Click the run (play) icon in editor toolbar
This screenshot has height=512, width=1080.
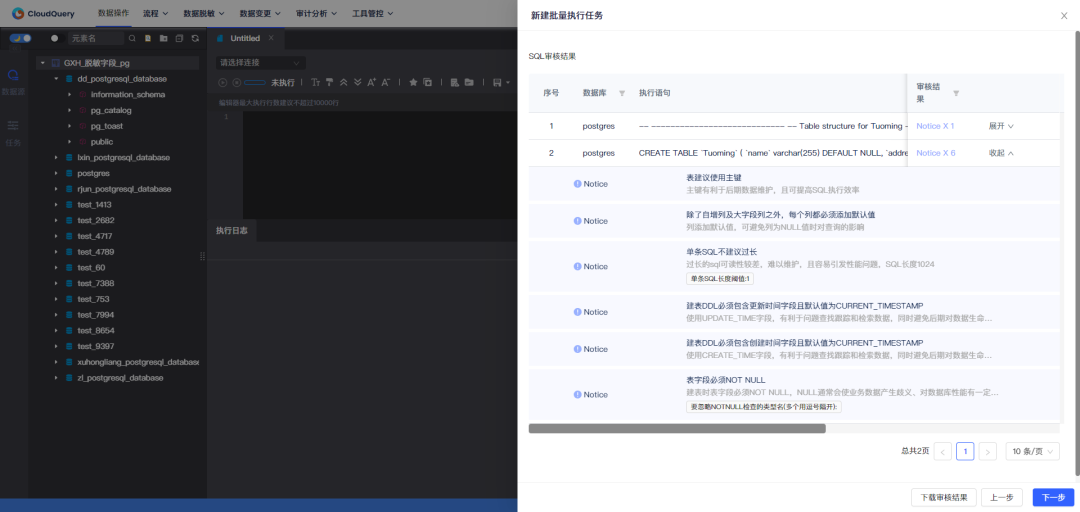(x=222, y=82)
